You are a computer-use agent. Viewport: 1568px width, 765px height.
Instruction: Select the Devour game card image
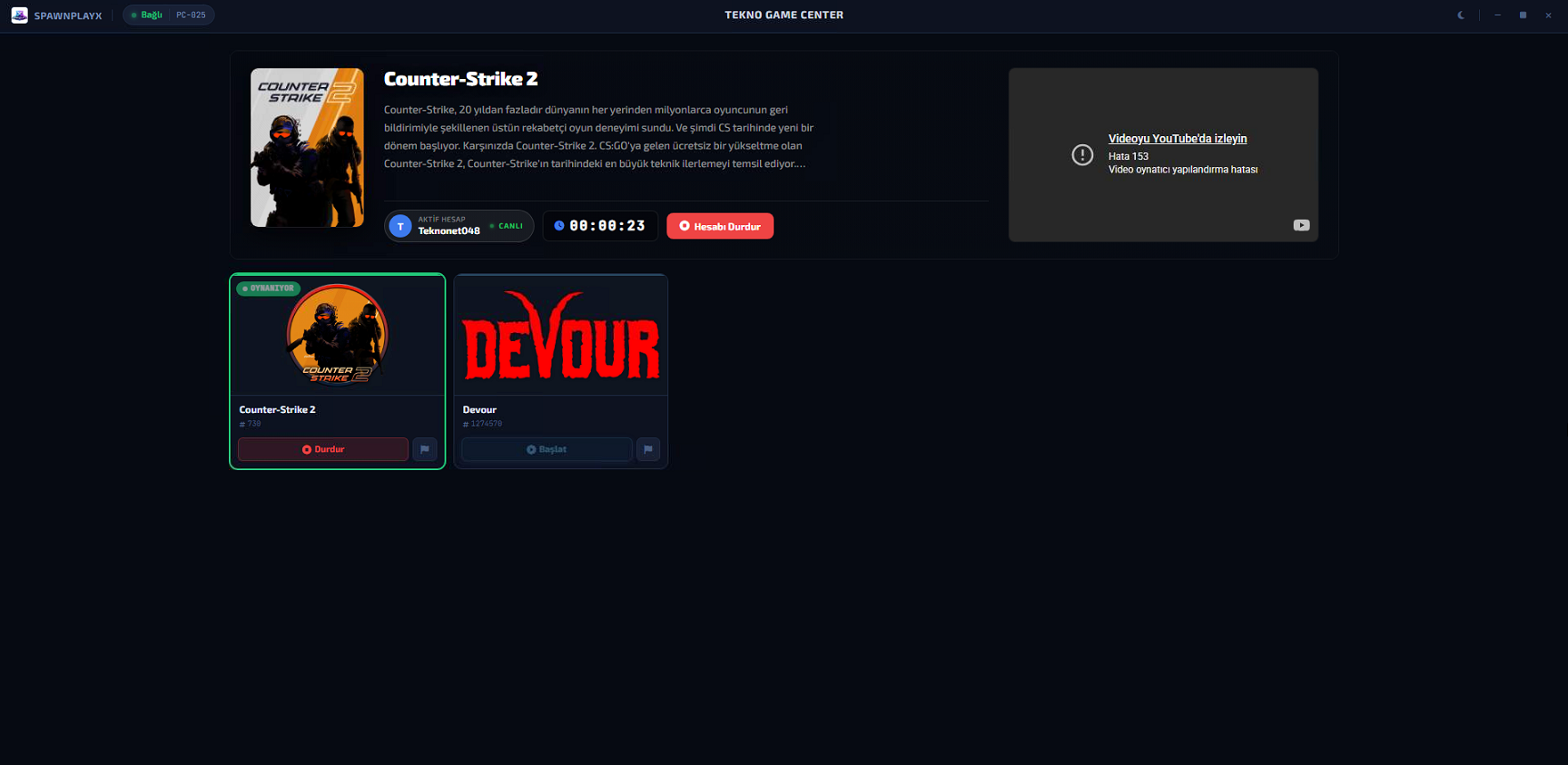pos(561,335)
